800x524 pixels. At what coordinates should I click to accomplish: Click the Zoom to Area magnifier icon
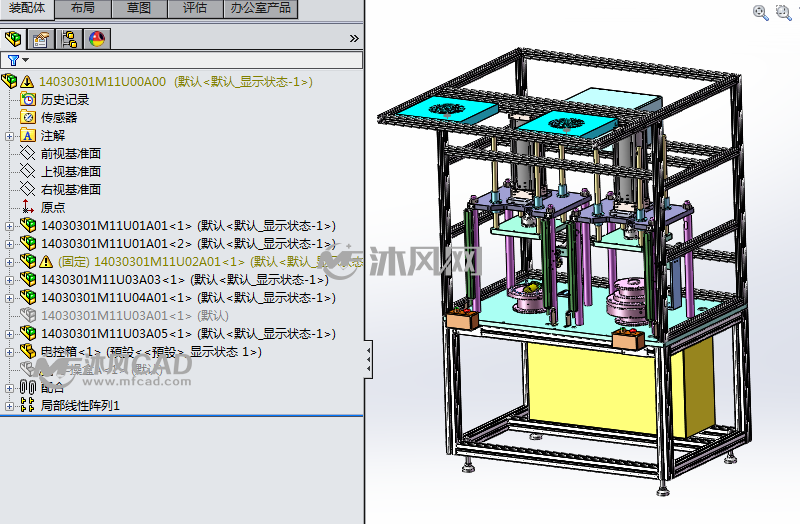click(x=783, y=13)
